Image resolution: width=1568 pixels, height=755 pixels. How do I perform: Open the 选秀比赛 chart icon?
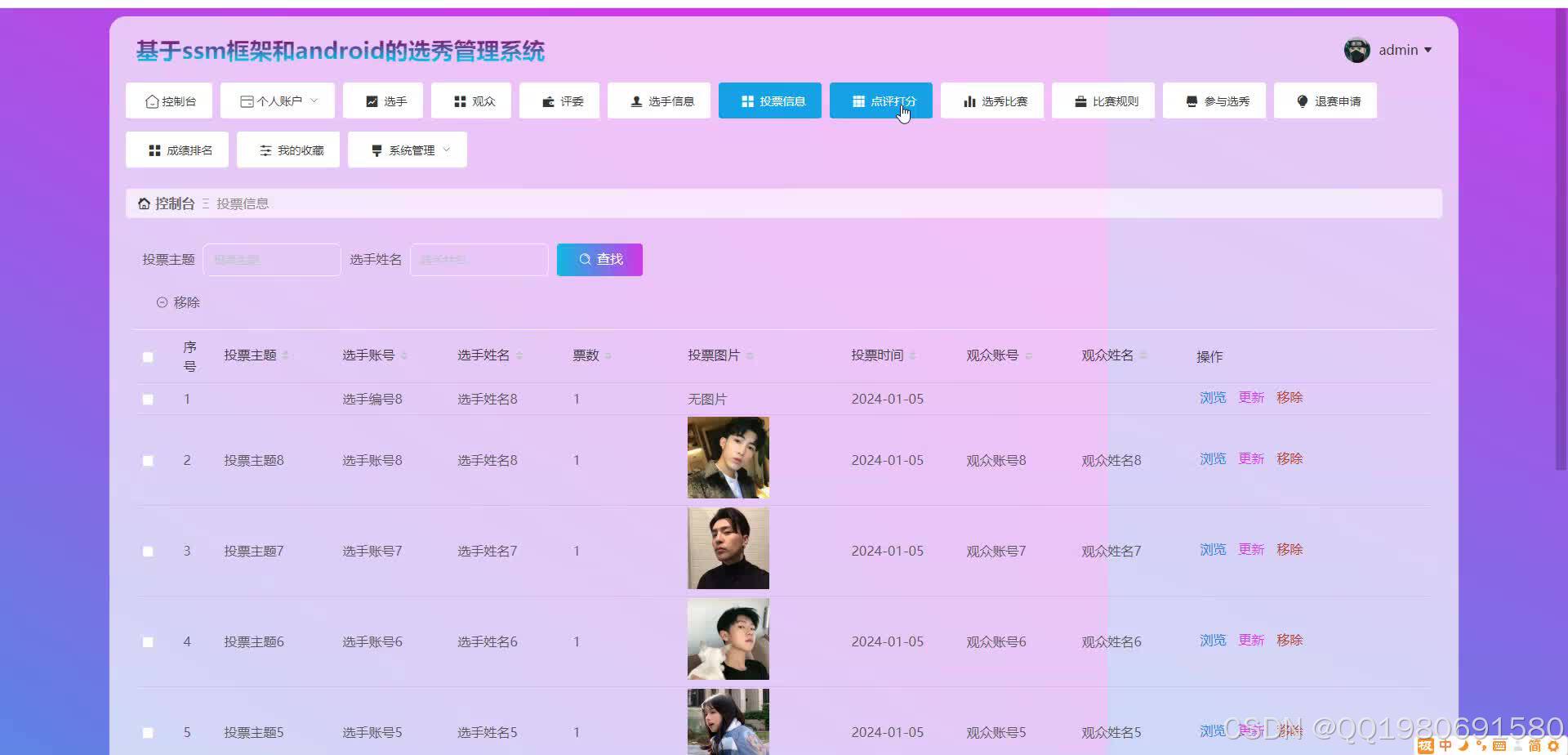coord(969,101)
